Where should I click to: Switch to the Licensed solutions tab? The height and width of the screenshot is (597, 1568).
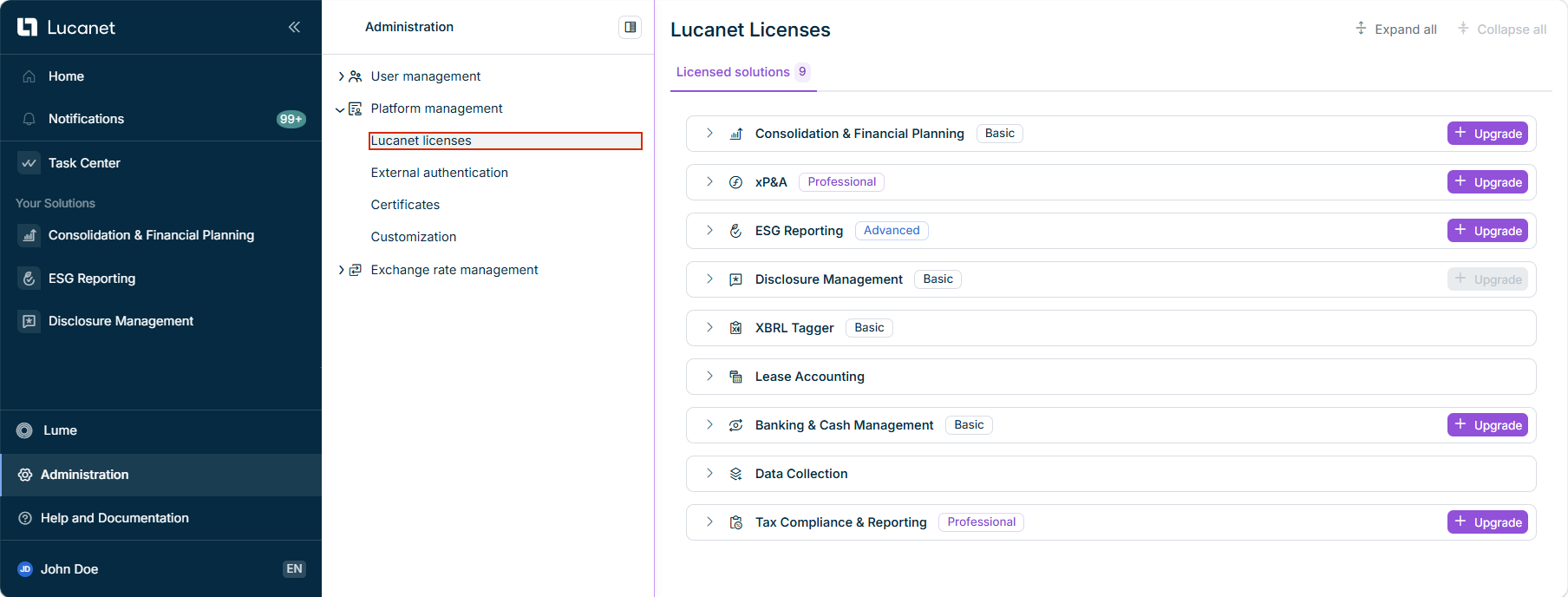(x=743, y=72)
